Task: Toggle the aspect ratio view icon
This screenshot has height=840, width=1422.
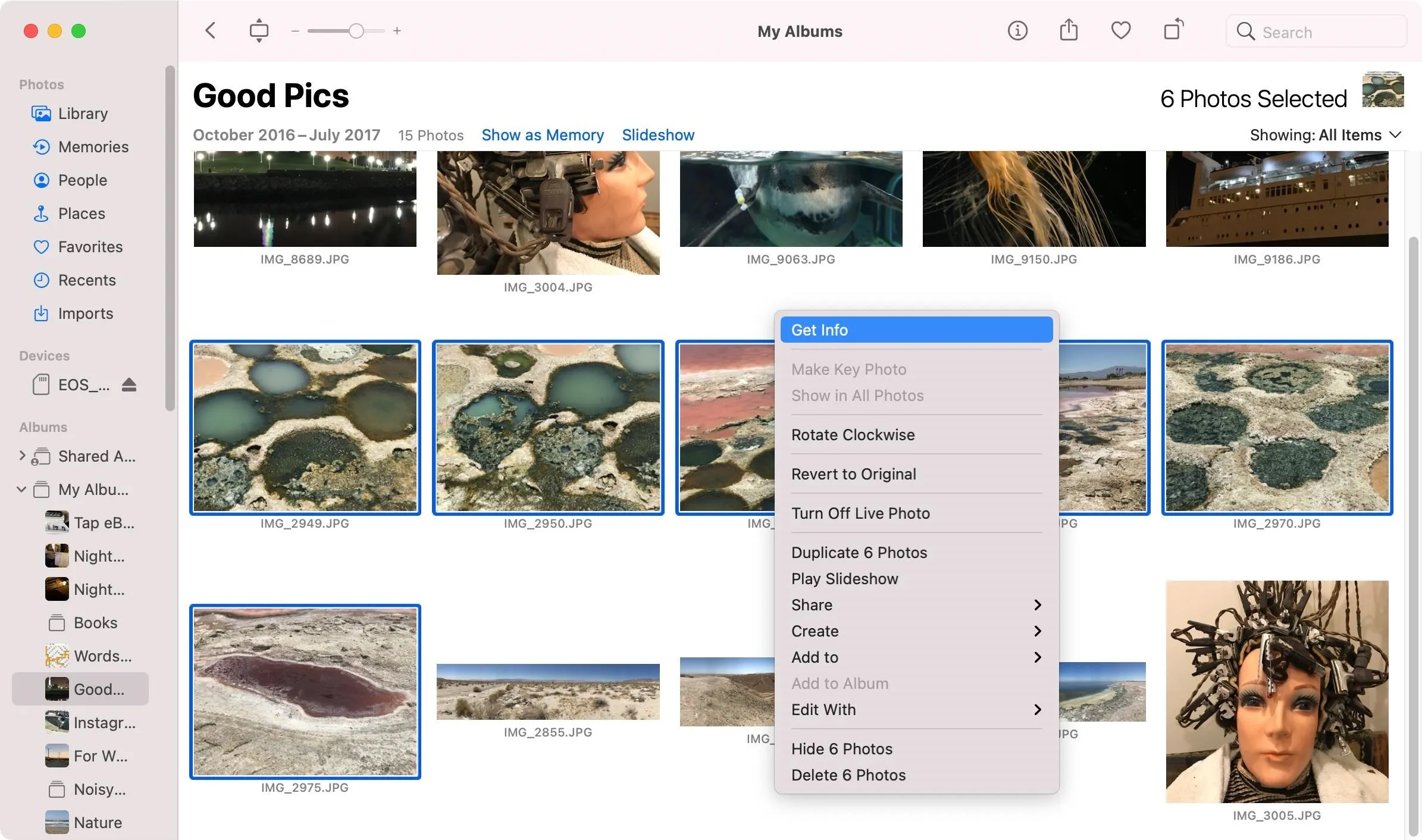Action: tap(259, 31)
